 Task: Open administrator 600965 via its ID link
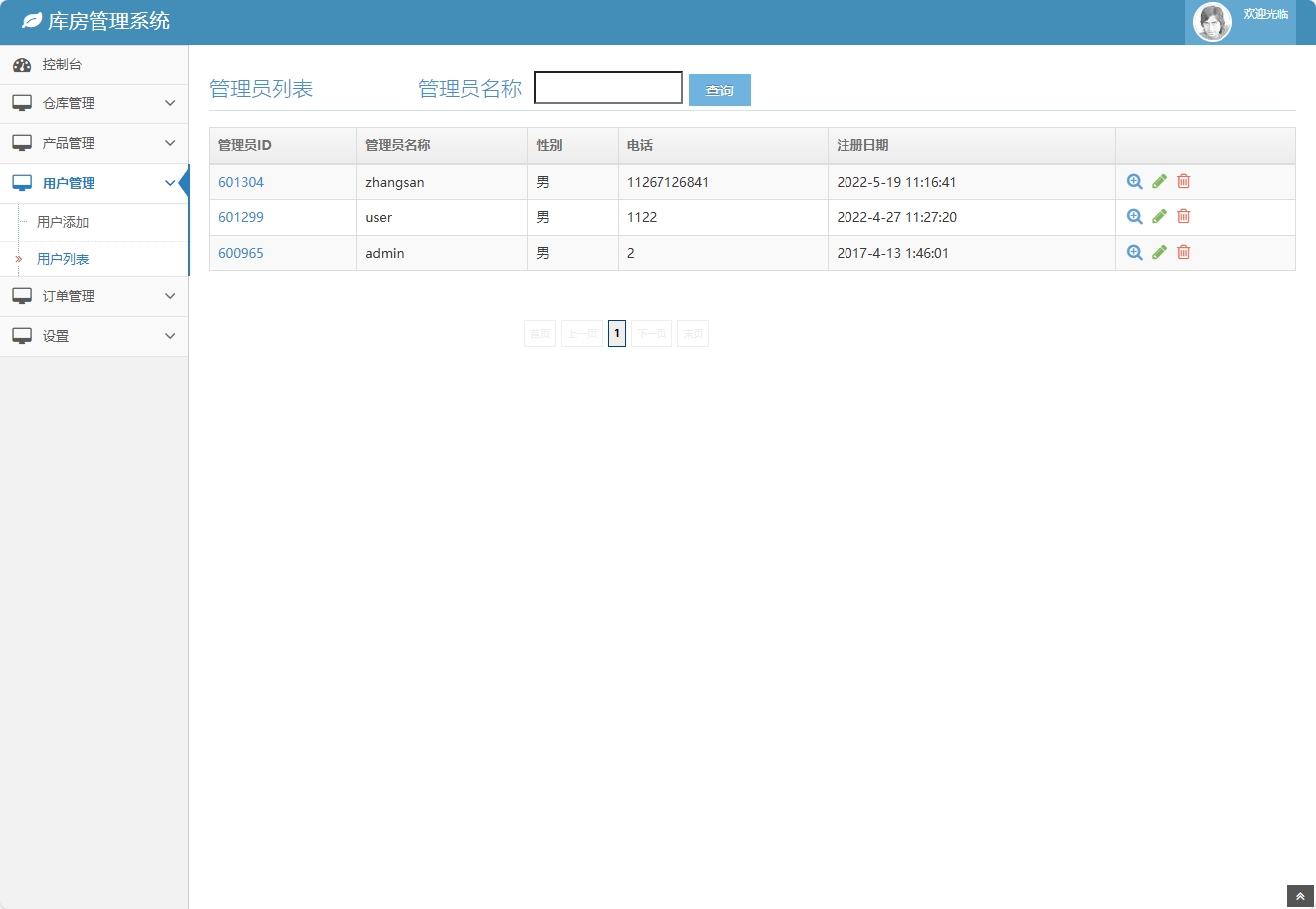click(x=240, y=252)
